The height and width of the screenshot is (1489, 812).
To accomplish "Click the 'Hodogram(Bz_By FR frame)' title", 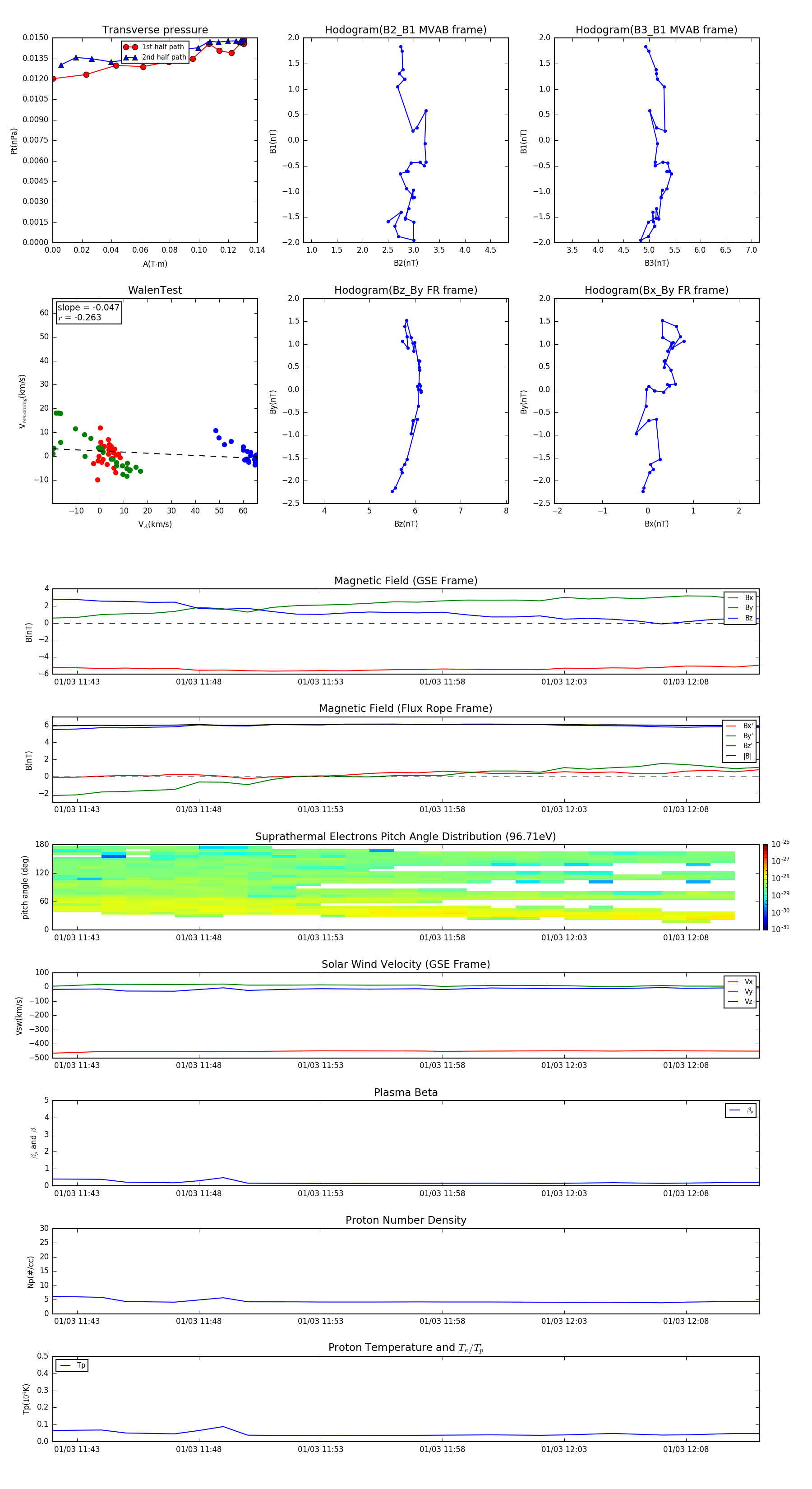I will [406, 290].
